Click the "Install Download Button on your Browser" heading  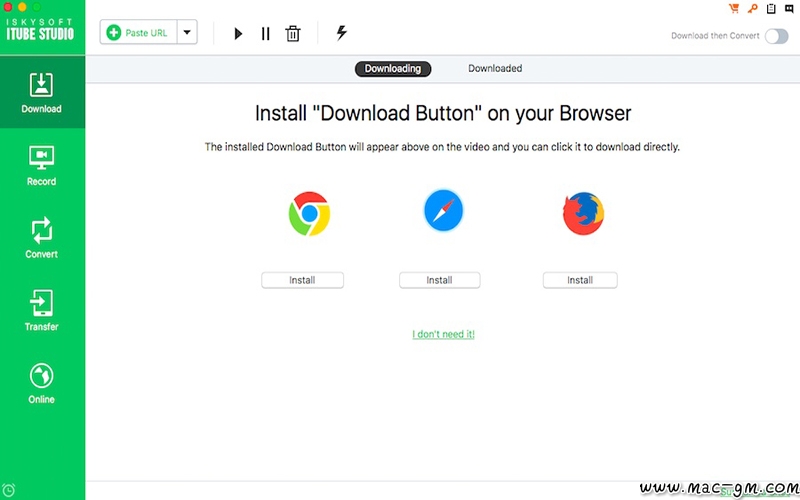pos(443,113)
